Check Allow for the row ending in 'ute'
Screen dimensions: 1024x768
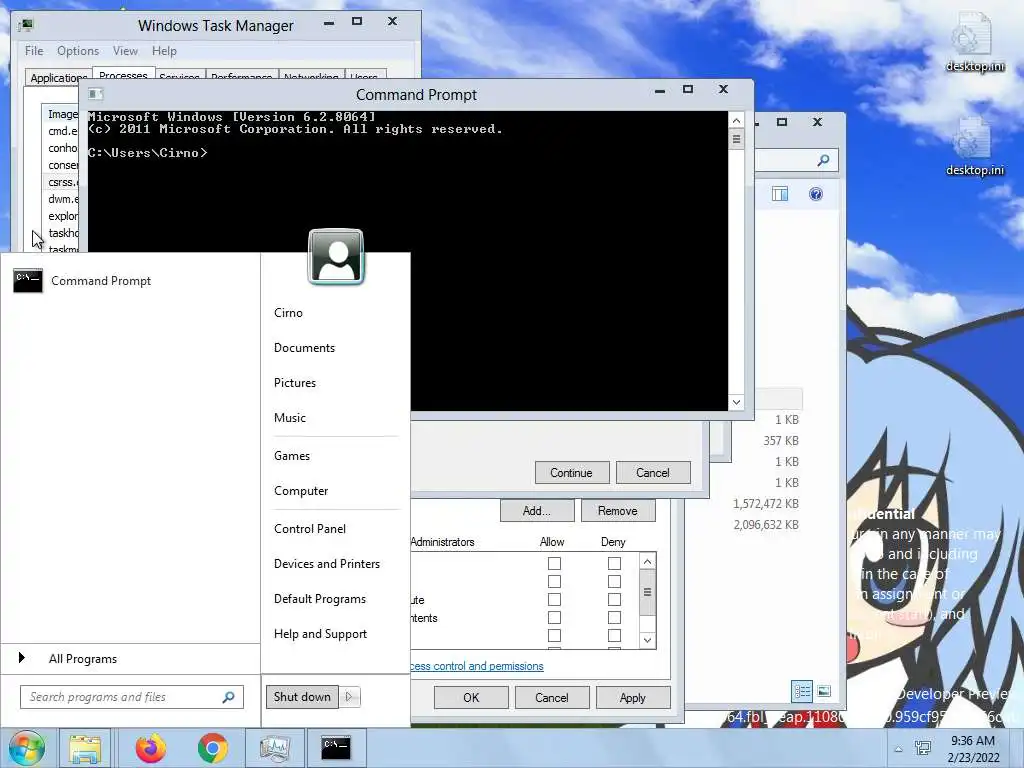point(554,600)
